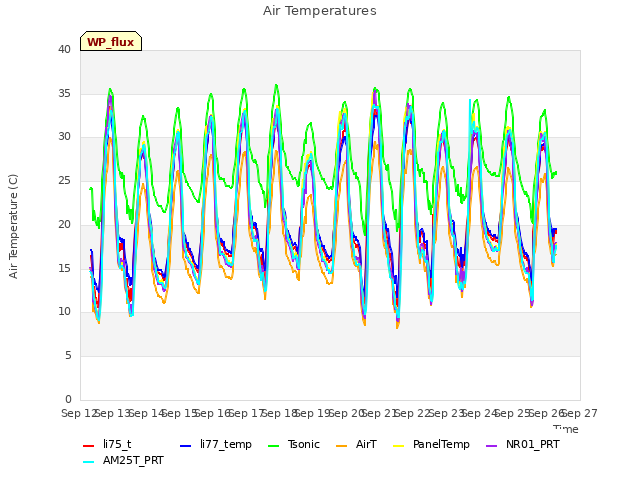Click the WP_flux annotation label
Image resolution: width=640 pixels, height=480 pixels.
[111, 42]
